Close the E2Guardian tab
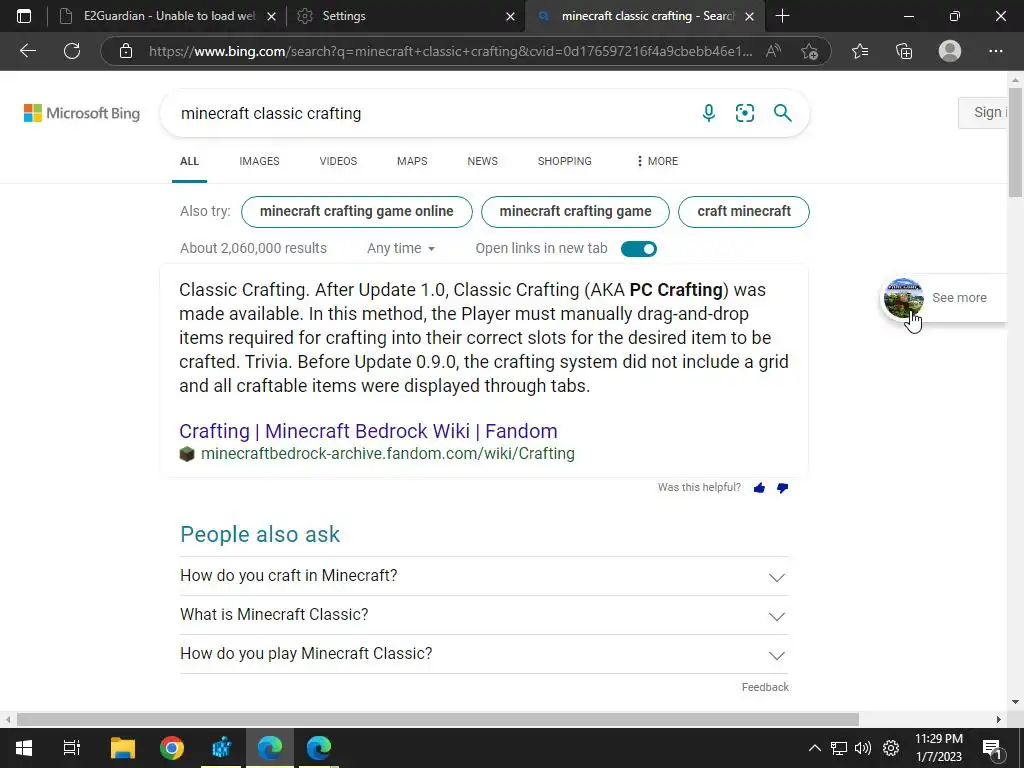The height and width of the screenshot is (768, 1024). pos(272,16)
